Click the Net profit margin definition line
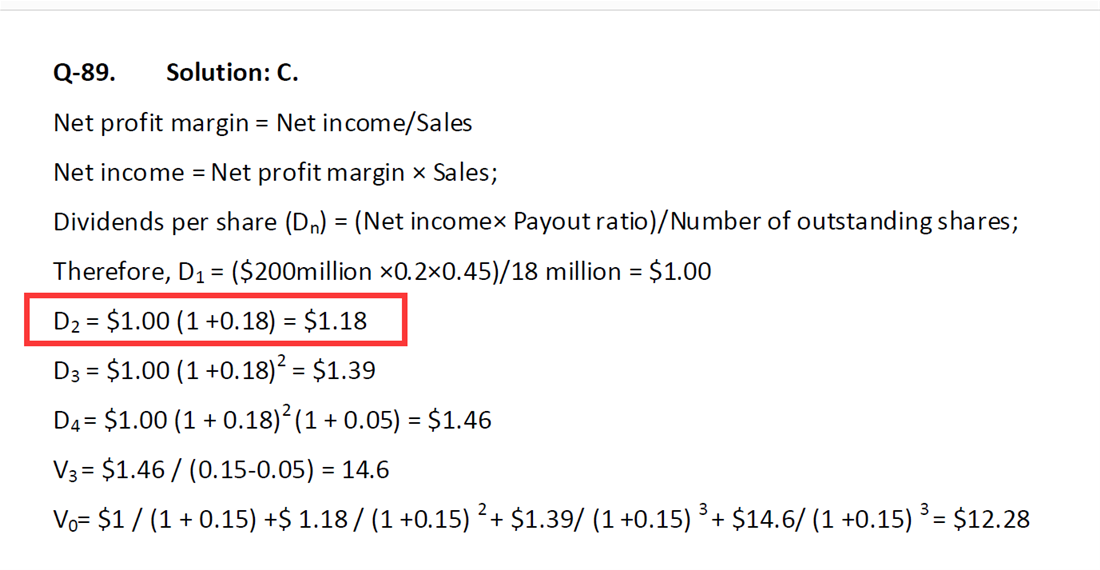 (262, 123)
